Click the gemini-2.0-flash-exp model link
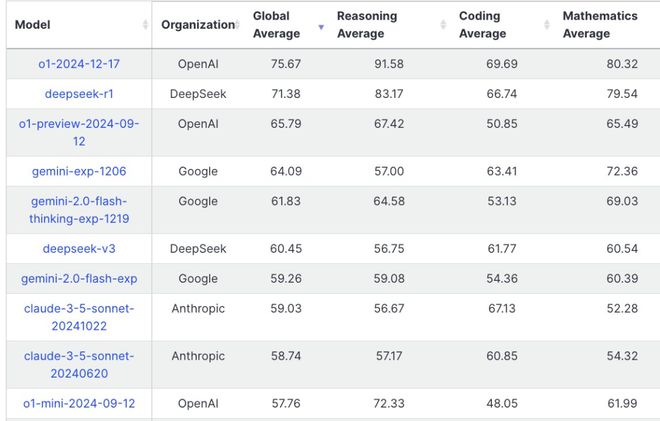 [x=79, y=278]
